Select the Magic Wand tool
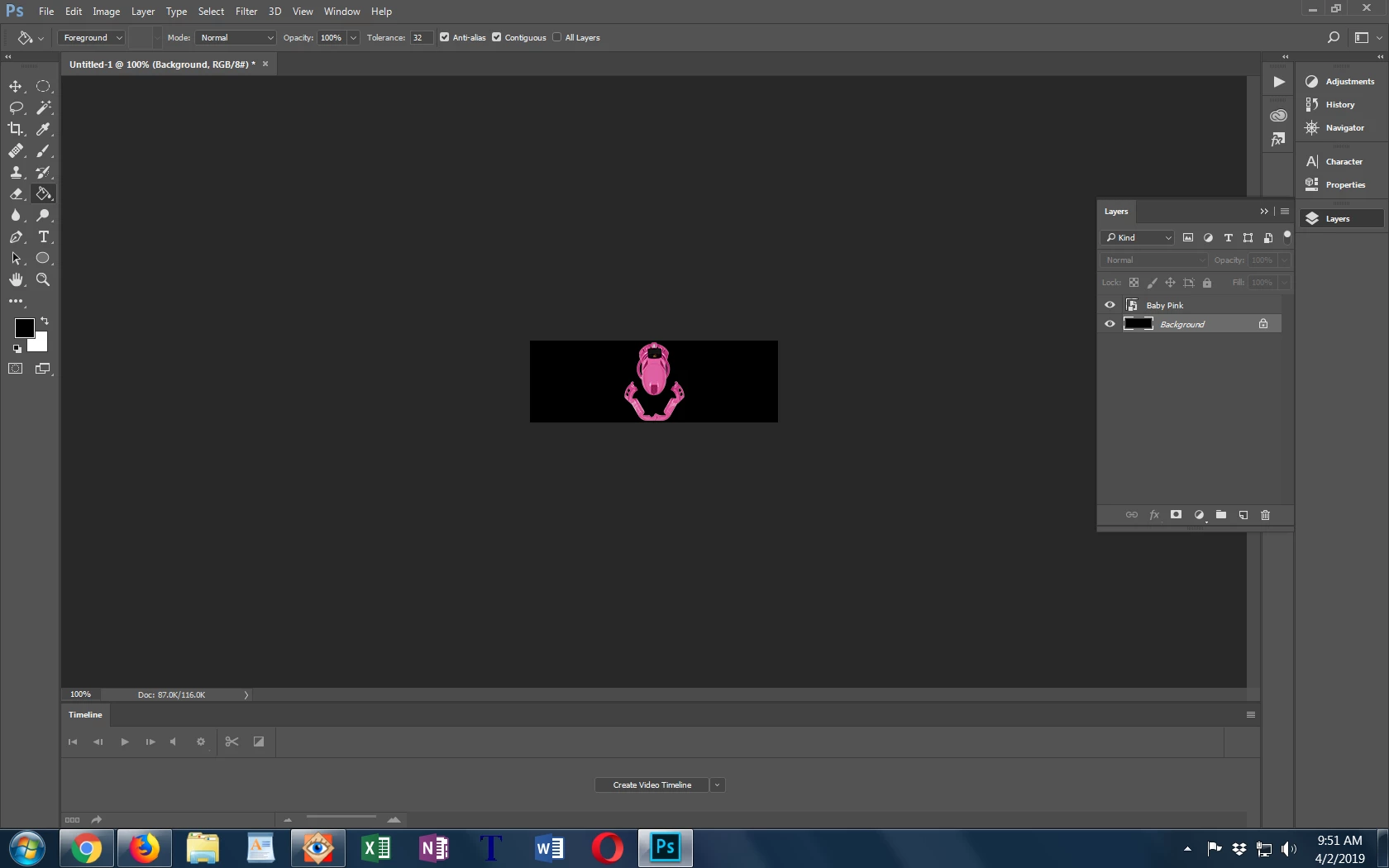The image size is (1389, 868). click(x=43, y=107)
